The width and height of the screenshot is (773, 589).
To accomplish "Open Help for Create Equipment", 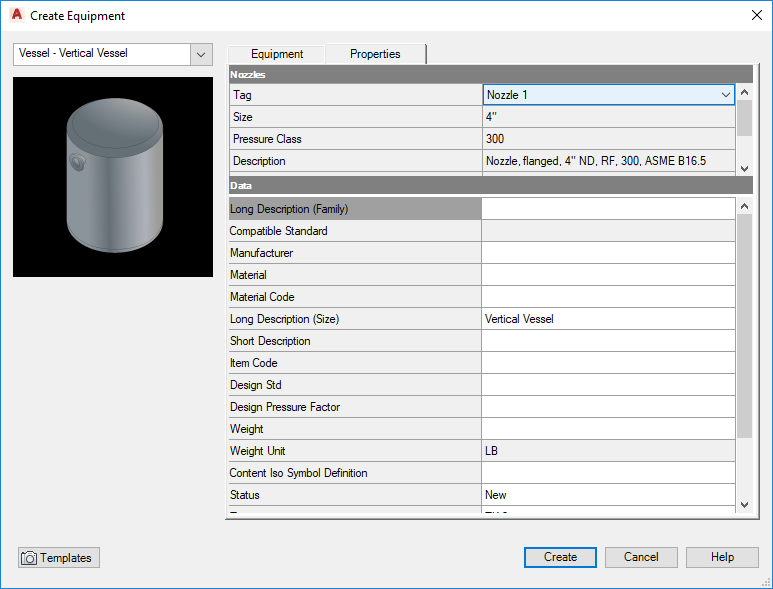I will tap(722, 557).
